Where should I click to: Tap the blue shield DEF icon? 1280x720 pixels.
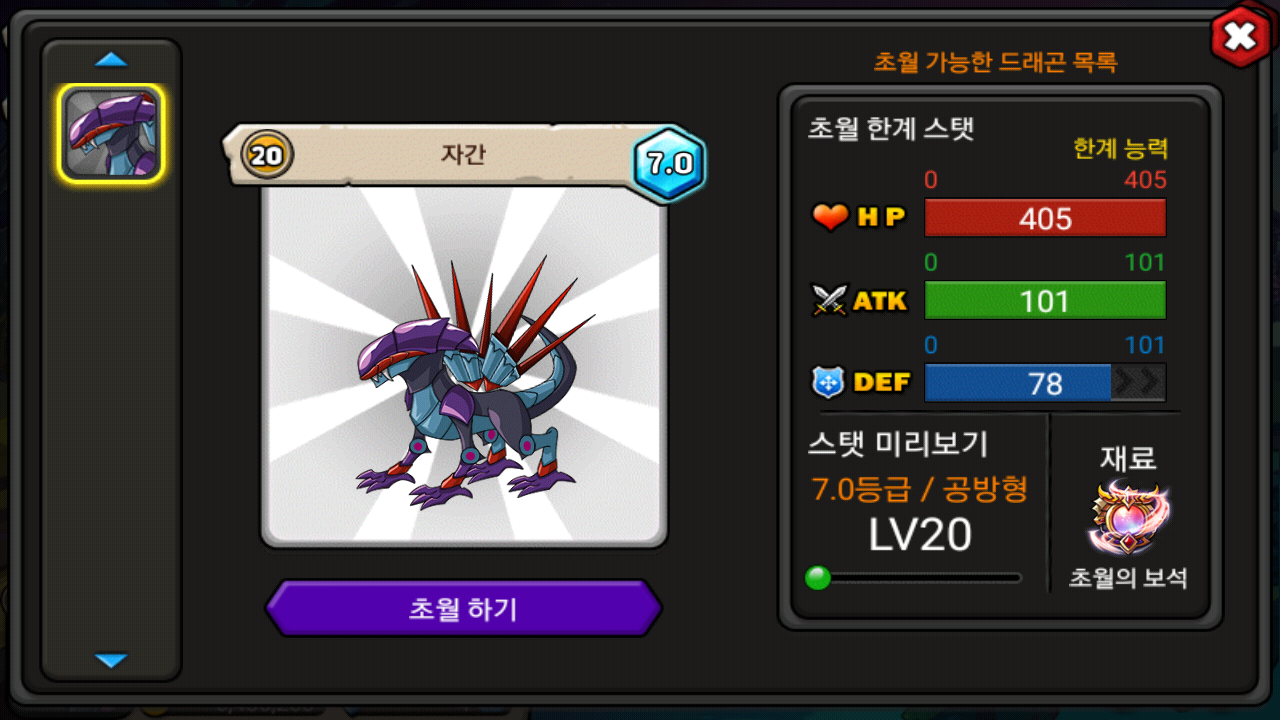click(x=829, y=382)
